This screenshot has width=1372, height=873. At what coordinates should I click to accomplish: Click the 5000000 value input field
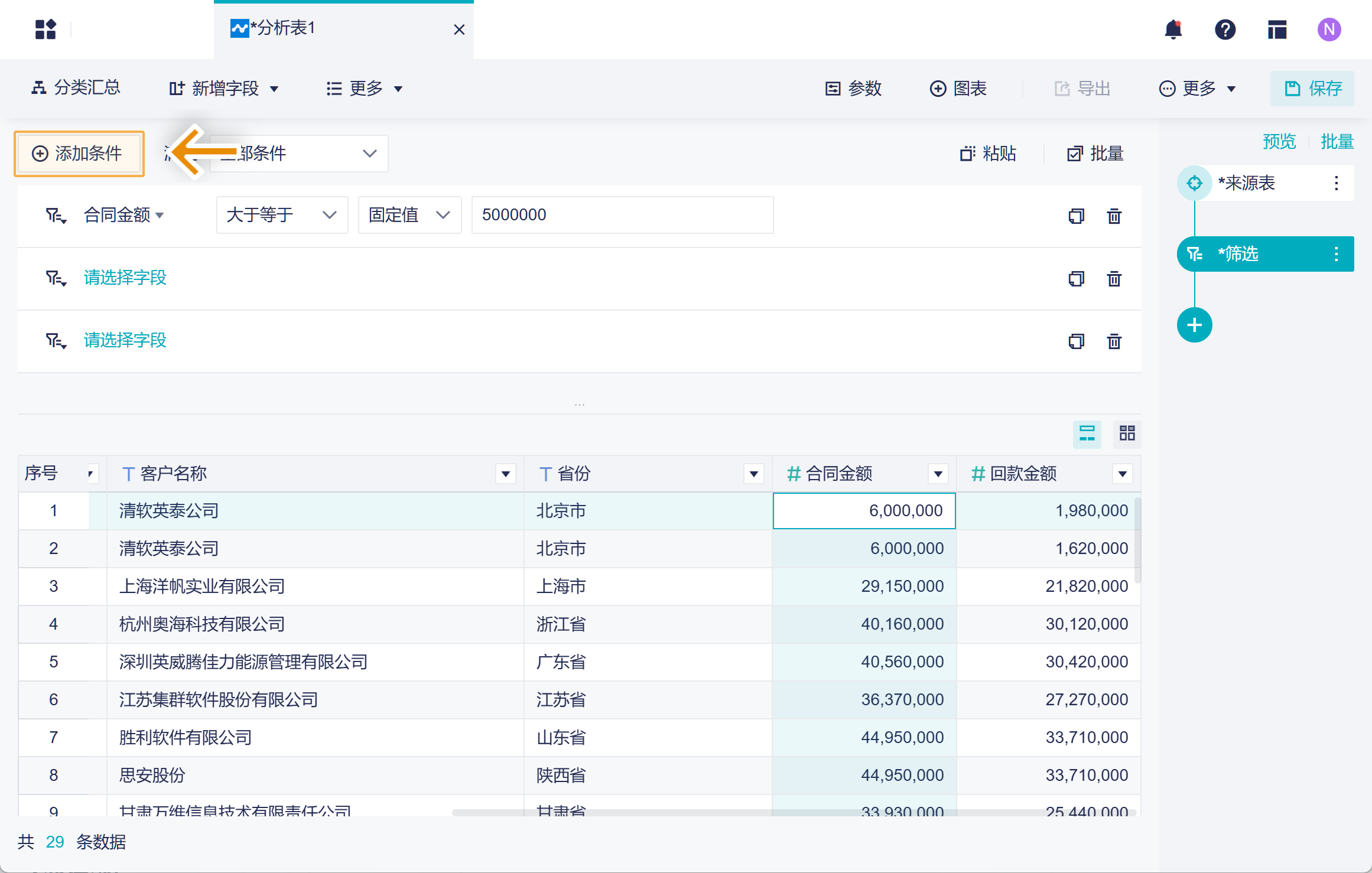click(622, 215)
